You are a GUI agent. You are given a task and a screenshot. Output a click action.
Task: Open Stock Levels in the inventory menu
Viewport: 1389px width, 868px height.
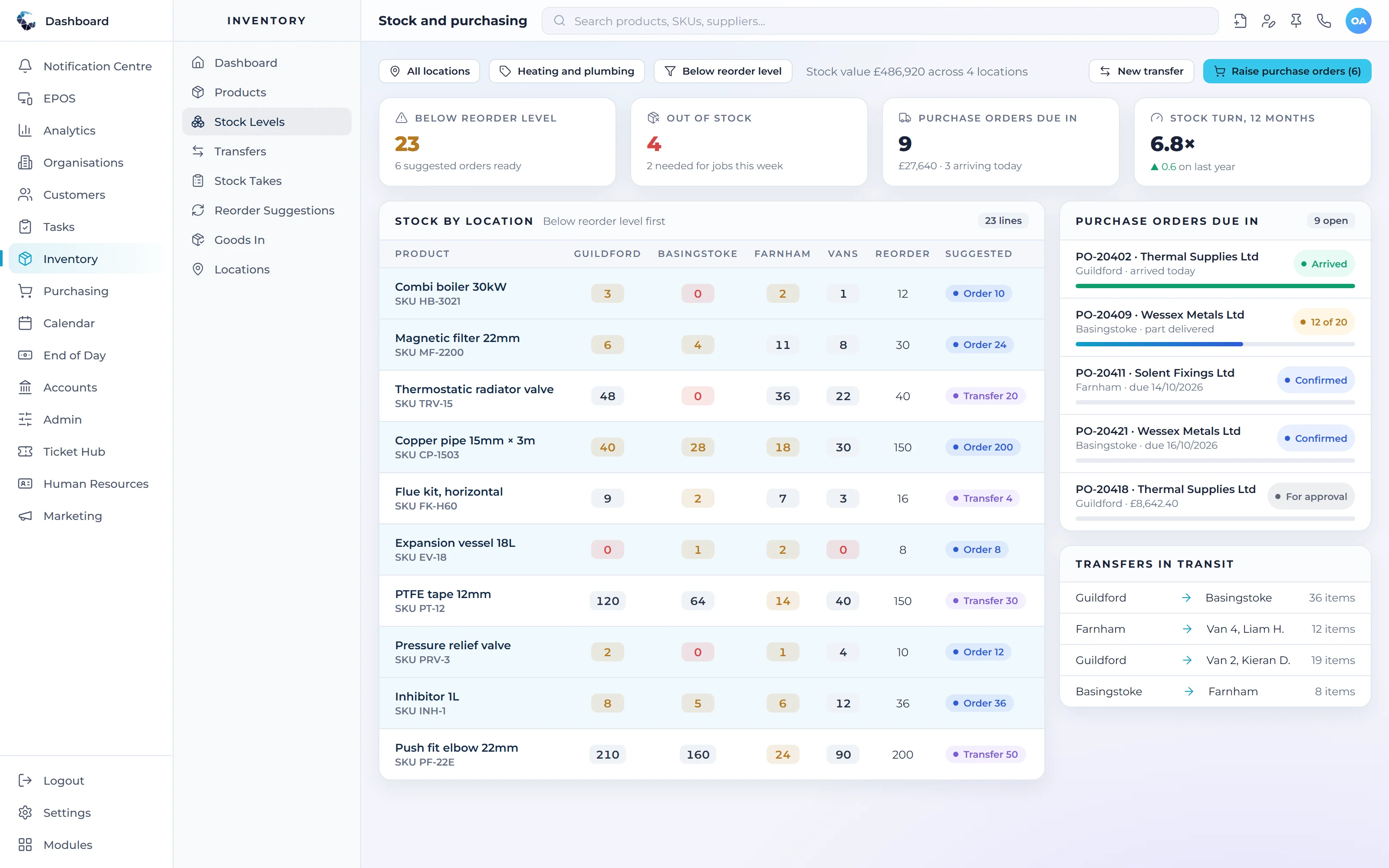267,122
